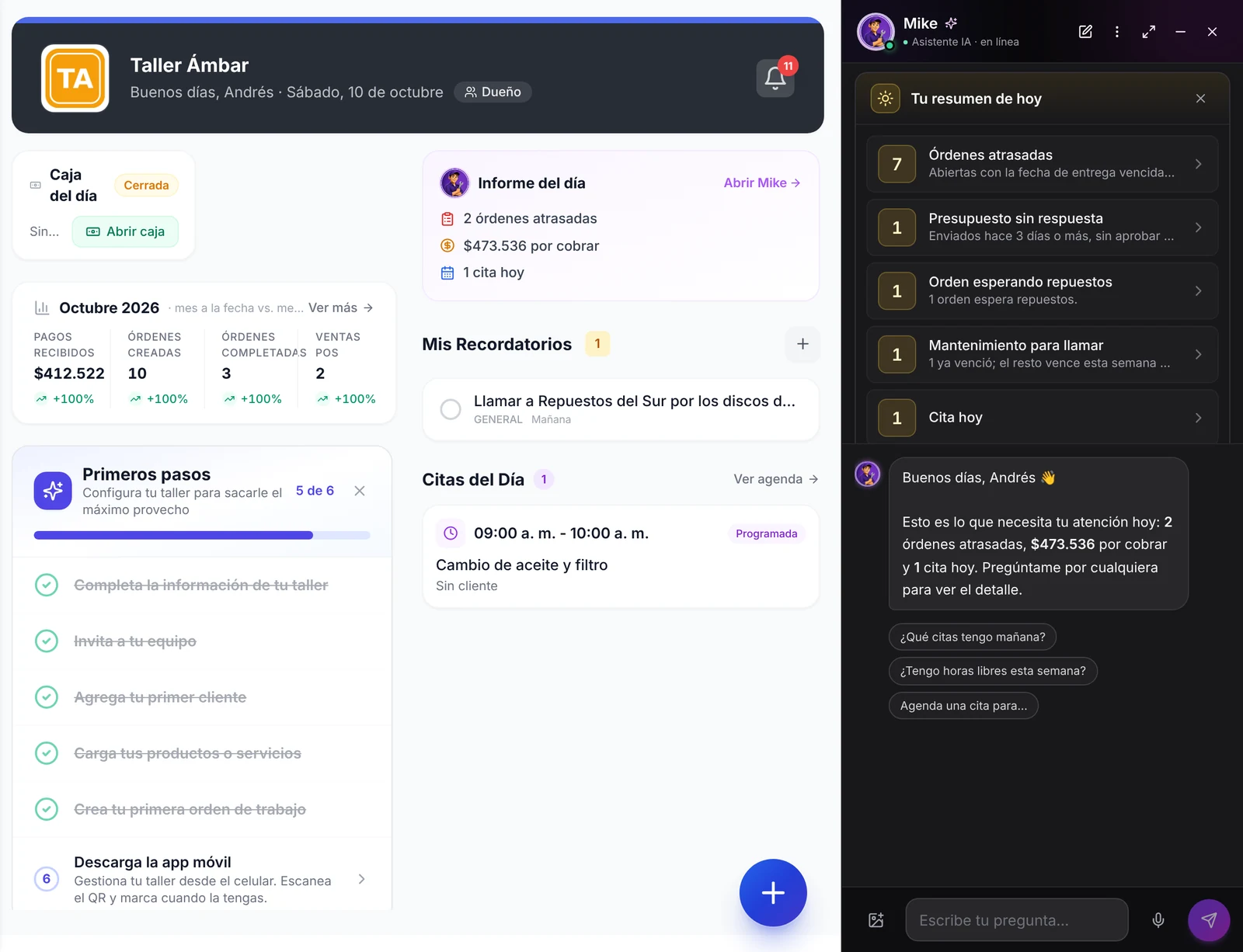Click the clock icon on the 09:00 appointment
1243x952 pixels.
451,533
